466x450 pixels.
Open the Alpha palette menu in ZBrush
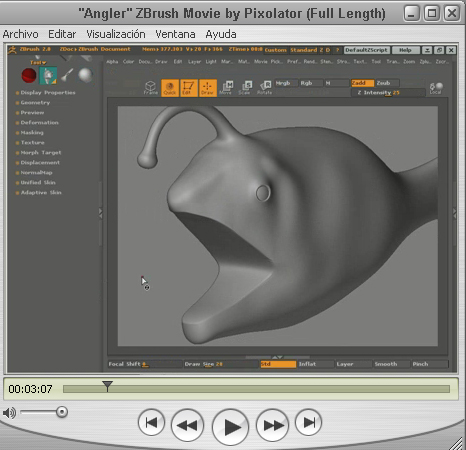(x=112, y=62)
